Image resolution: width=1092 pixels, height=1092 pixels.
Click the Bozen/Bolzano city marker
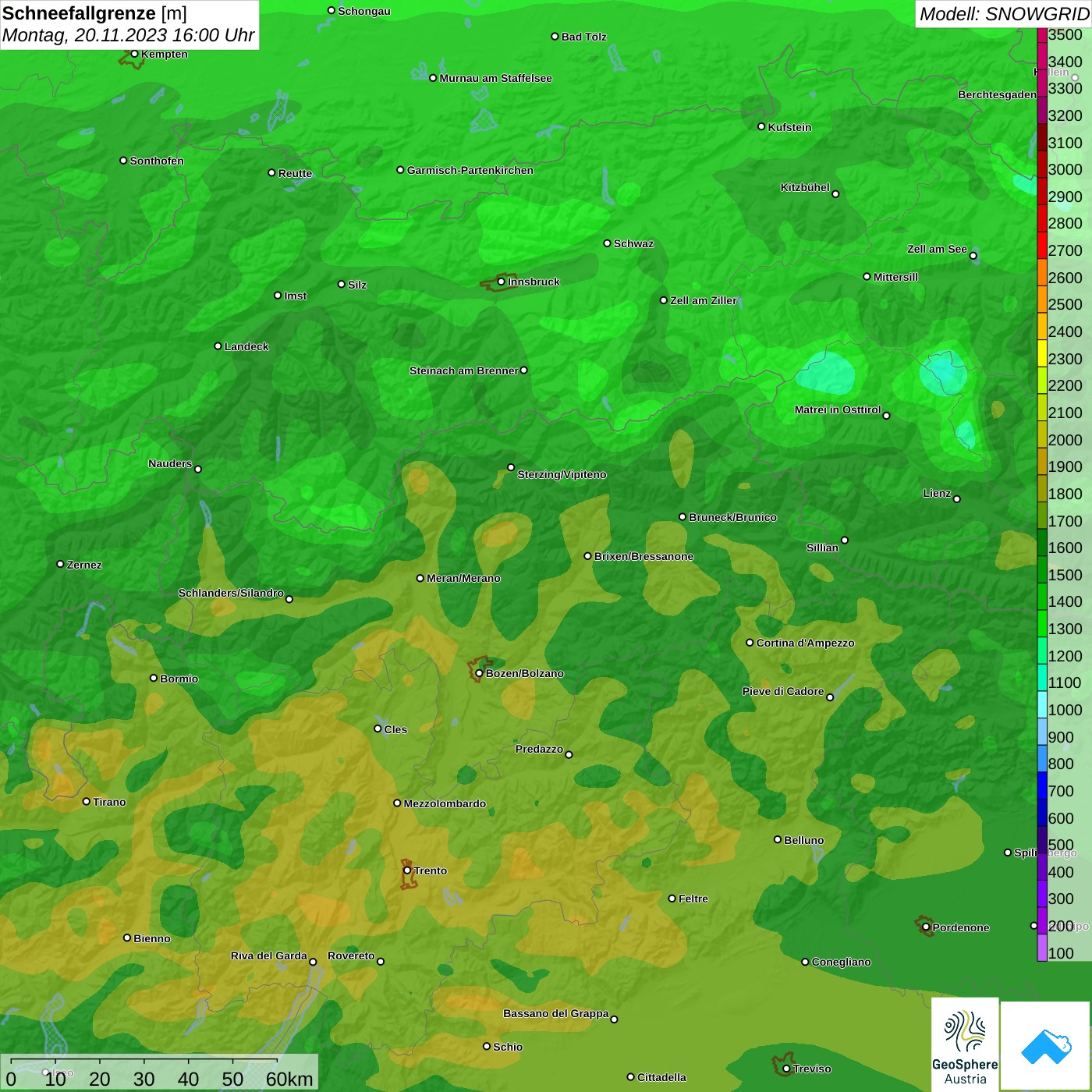click(x=479, y=673)
